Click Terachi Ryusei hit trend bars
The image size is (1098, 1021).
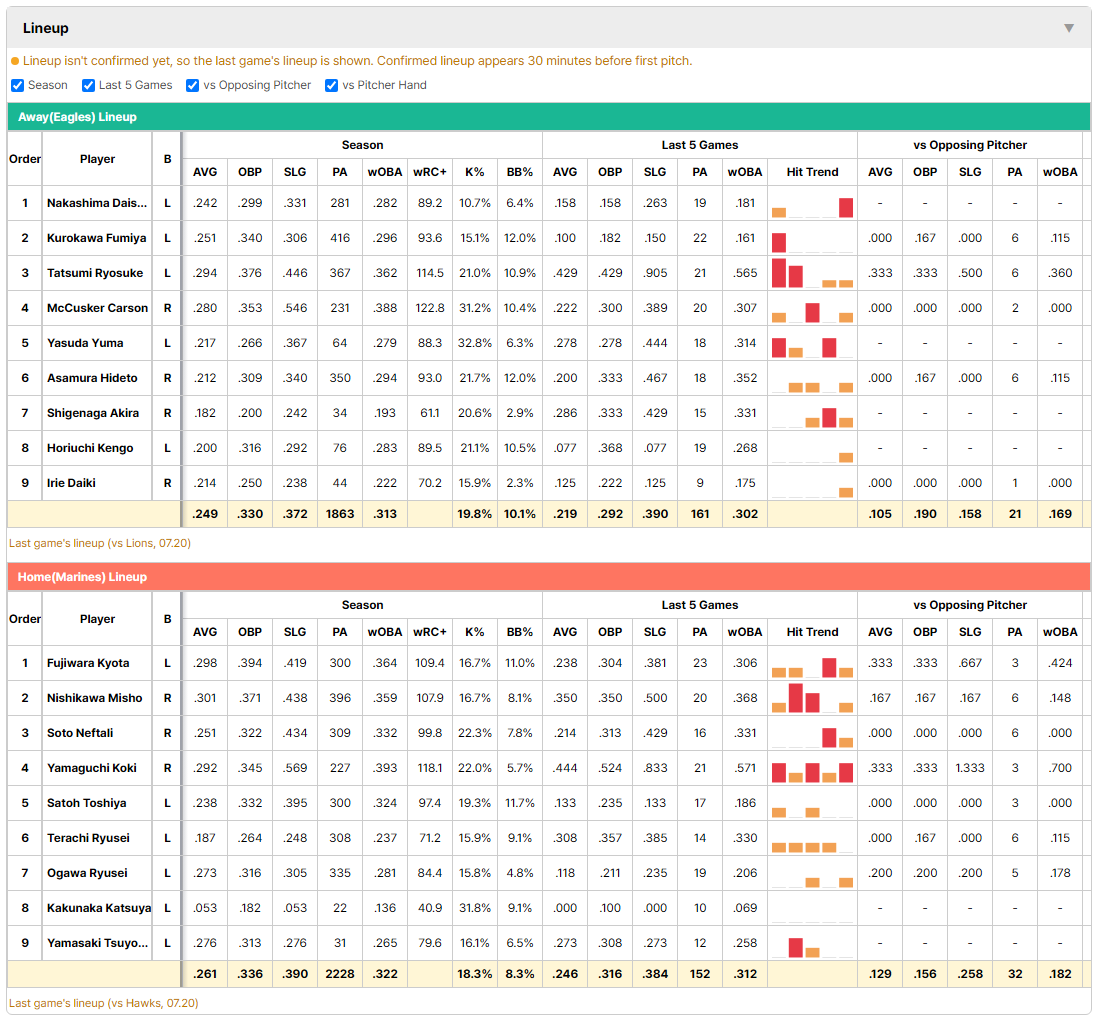point(812,838)
